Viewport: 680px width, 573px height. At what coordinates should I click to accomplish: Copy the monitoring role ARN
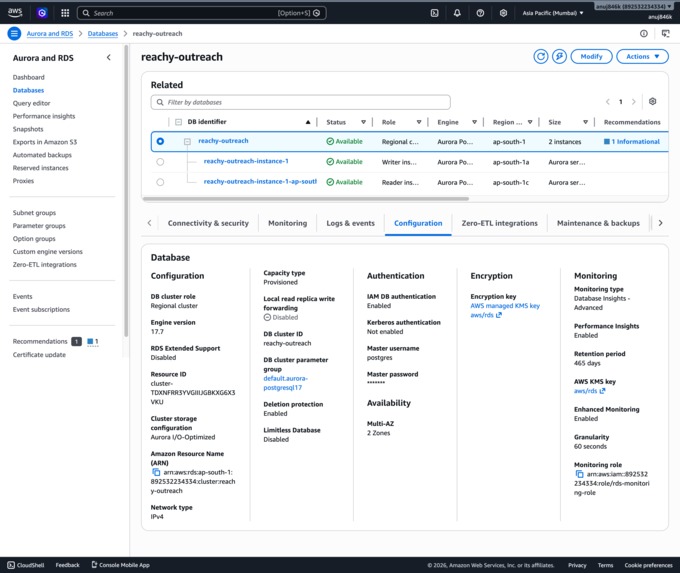point(579,474)
